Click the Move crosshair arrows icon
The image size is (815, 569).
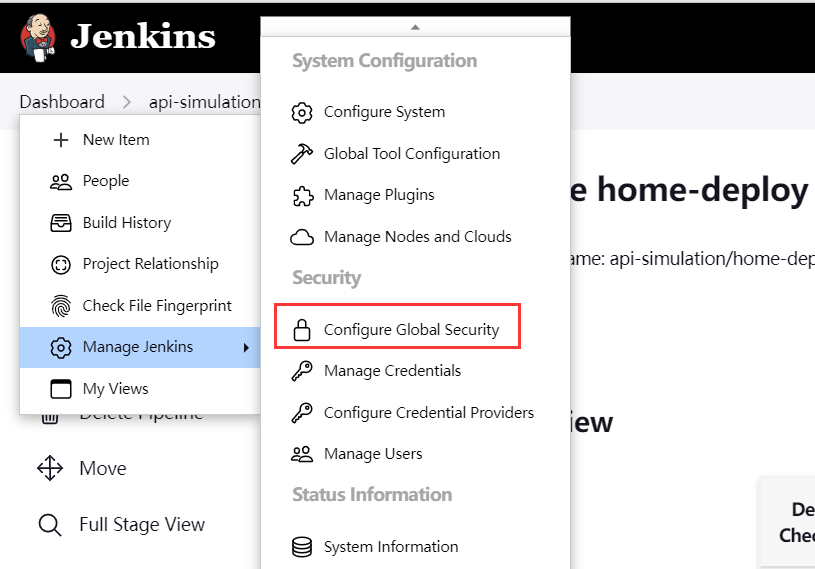(50, 468)
